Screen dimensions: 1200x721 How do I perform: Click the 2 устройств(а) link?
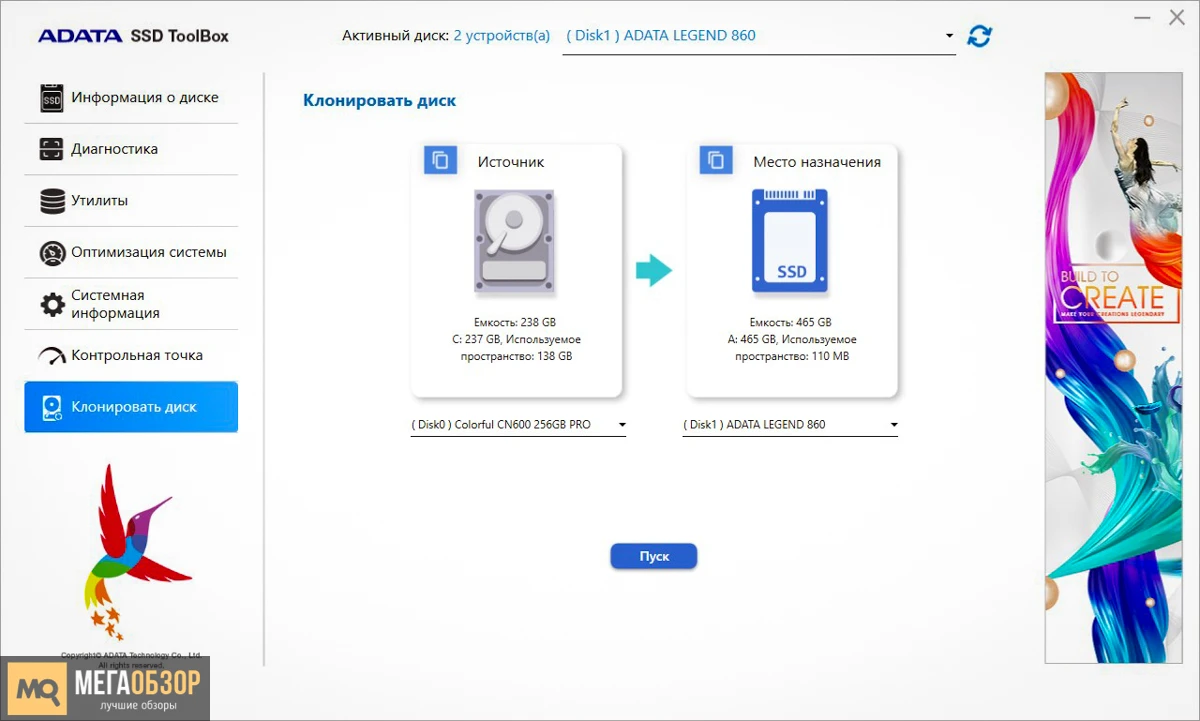(x=501, y=36)
